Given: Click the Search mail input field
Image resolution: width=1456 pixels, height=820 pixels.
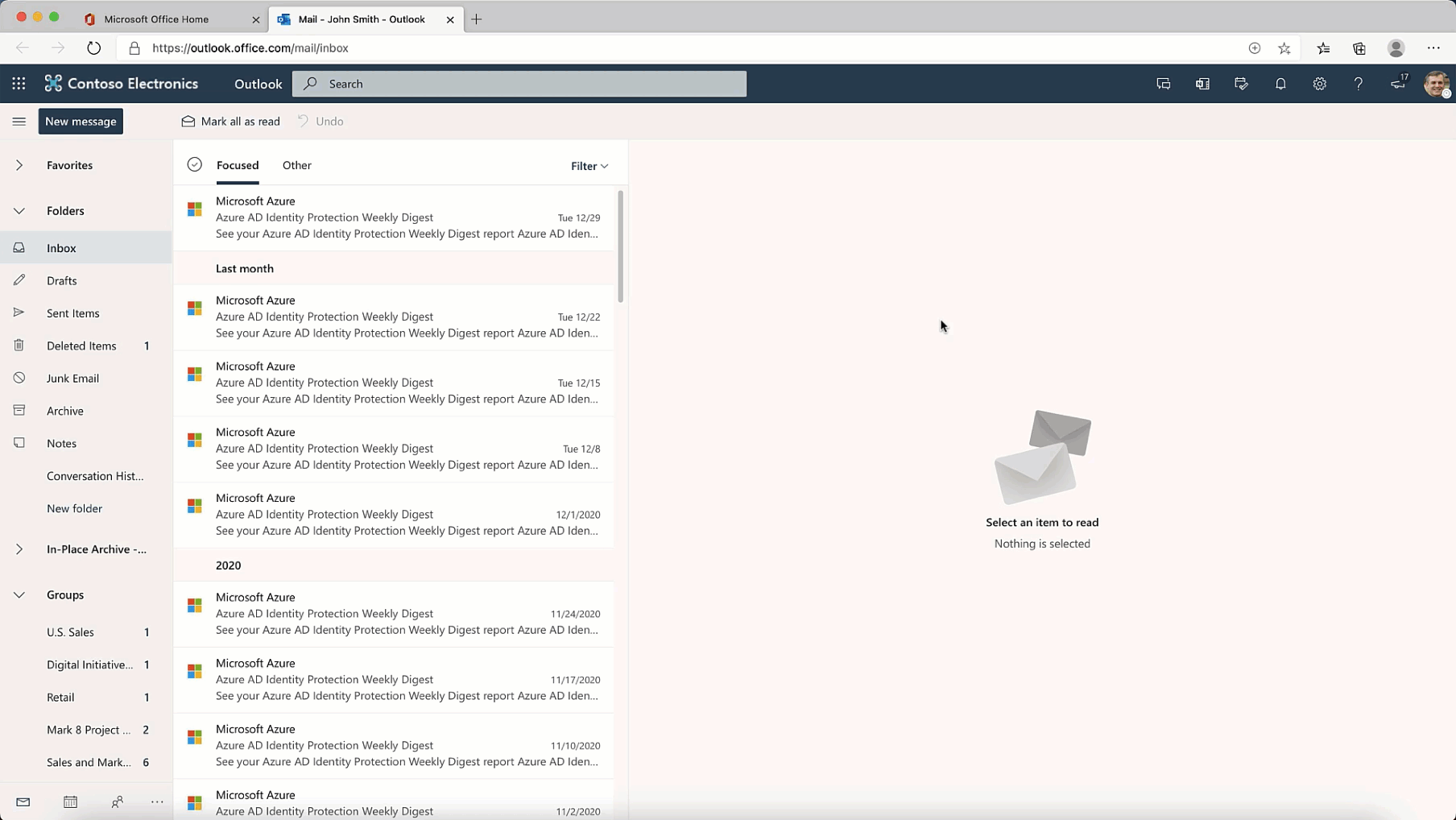Looking at the screenshot, I should (x=519, y=84).
